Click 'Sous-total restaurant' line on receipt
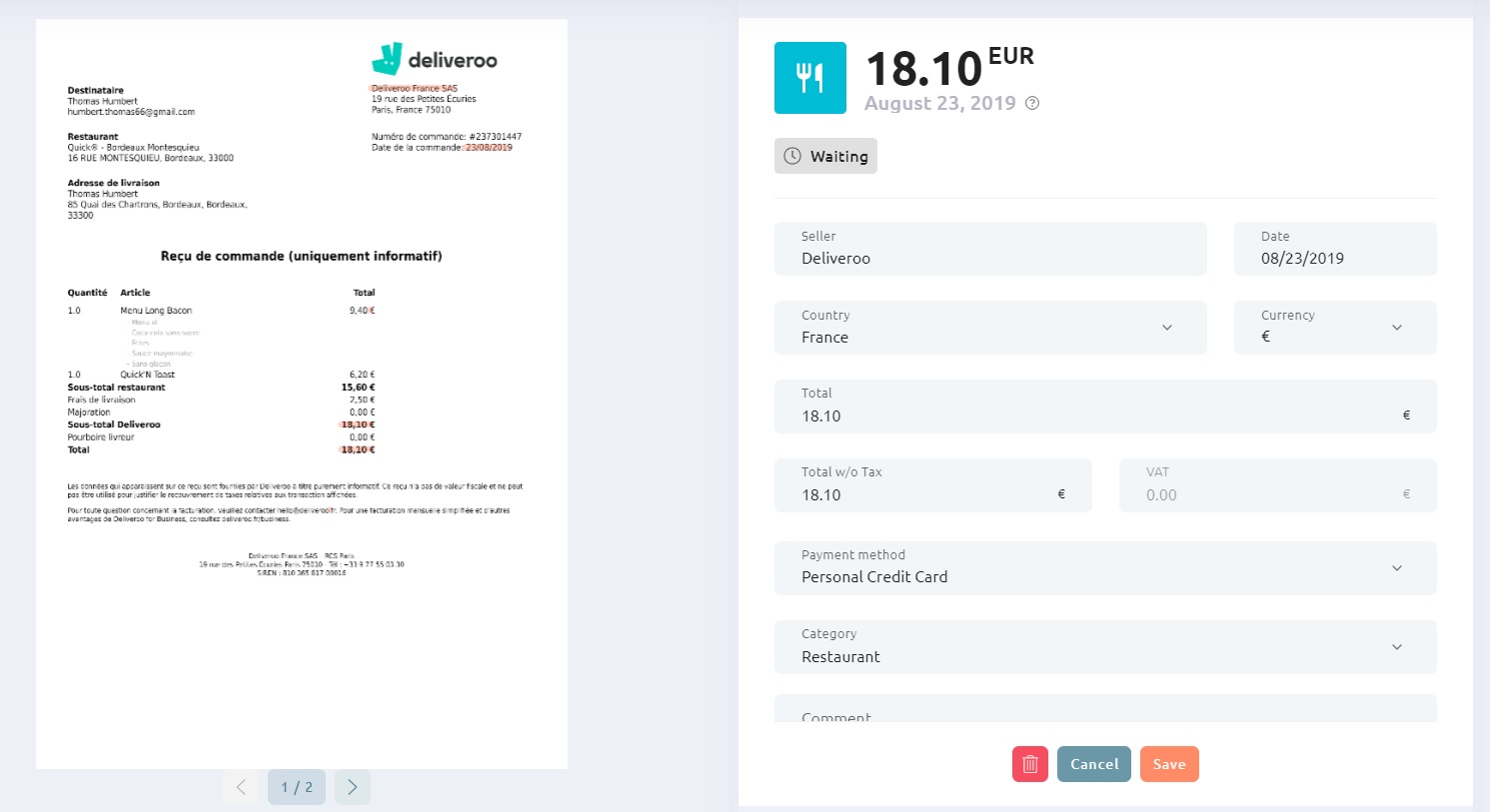The width and height of the screenshot is (1490, 812). [221, 387]
